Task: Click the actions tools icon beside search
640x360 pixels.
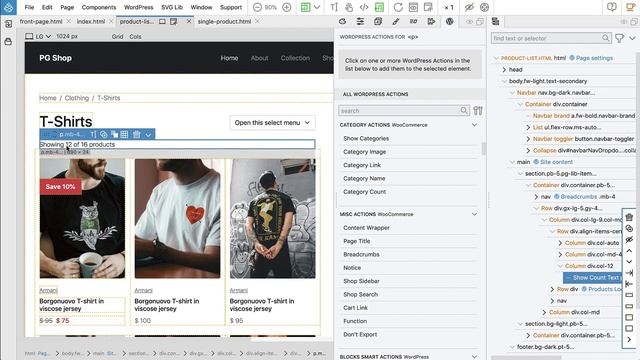Action: pyautogui.click(x=478, y=111)
